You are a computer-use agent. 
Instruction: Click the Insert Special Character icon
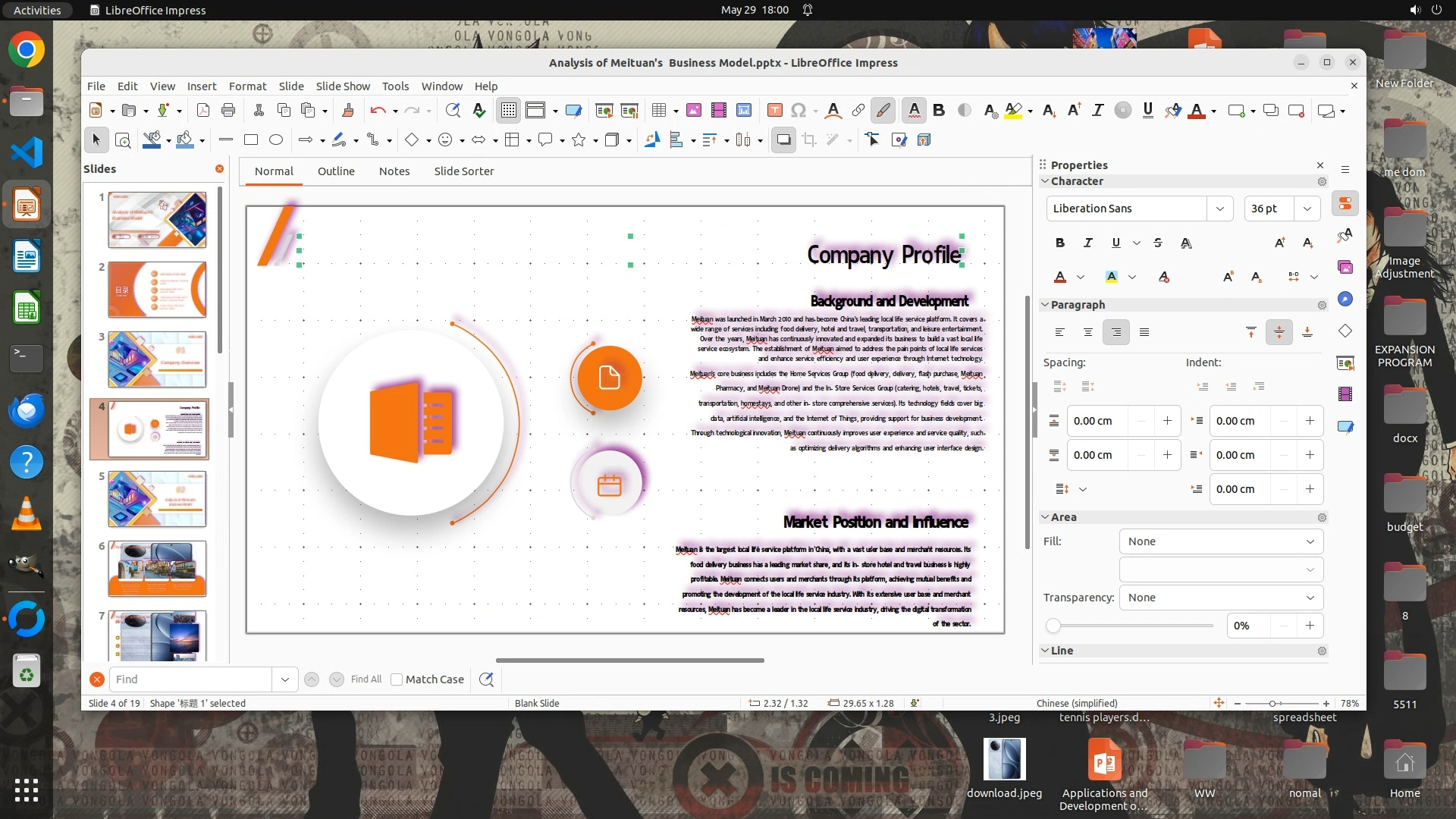click(798, 111)
